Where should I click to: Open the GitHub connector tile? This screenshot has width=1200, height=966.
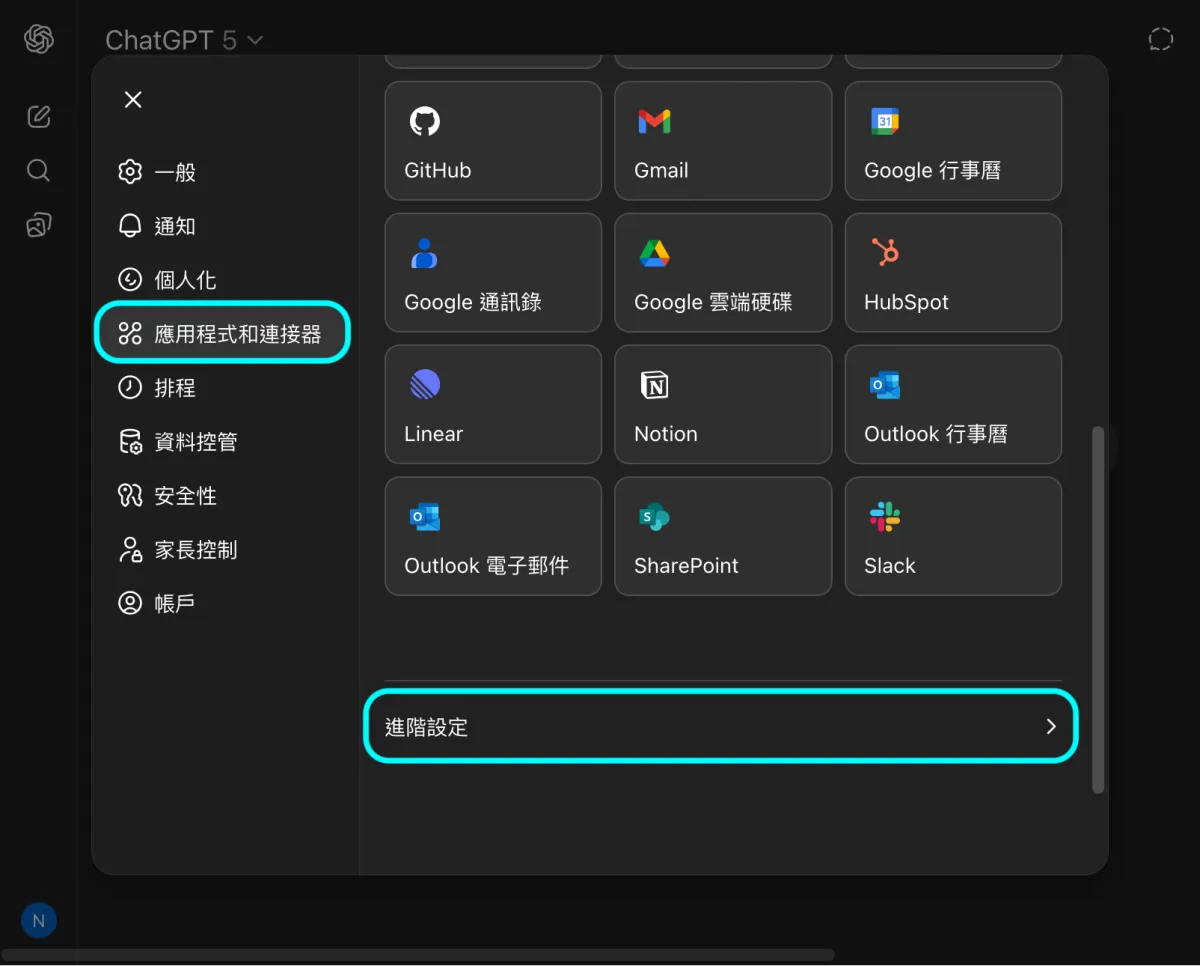pyautogui.click(x=492, y=141)
